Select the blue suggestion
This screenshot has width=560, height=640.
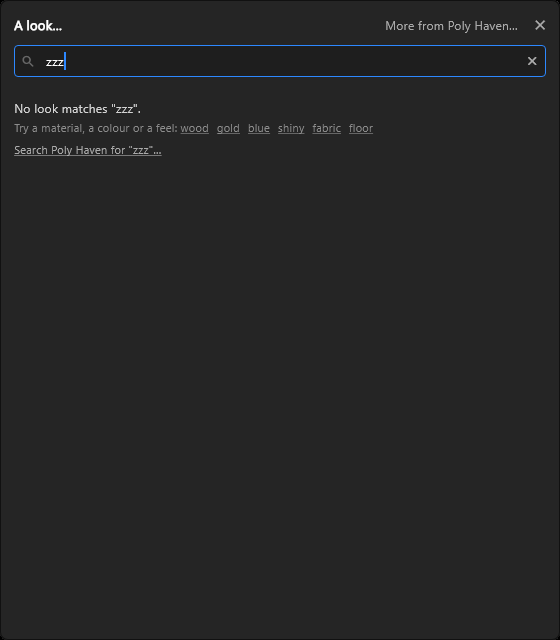[259, 128]
